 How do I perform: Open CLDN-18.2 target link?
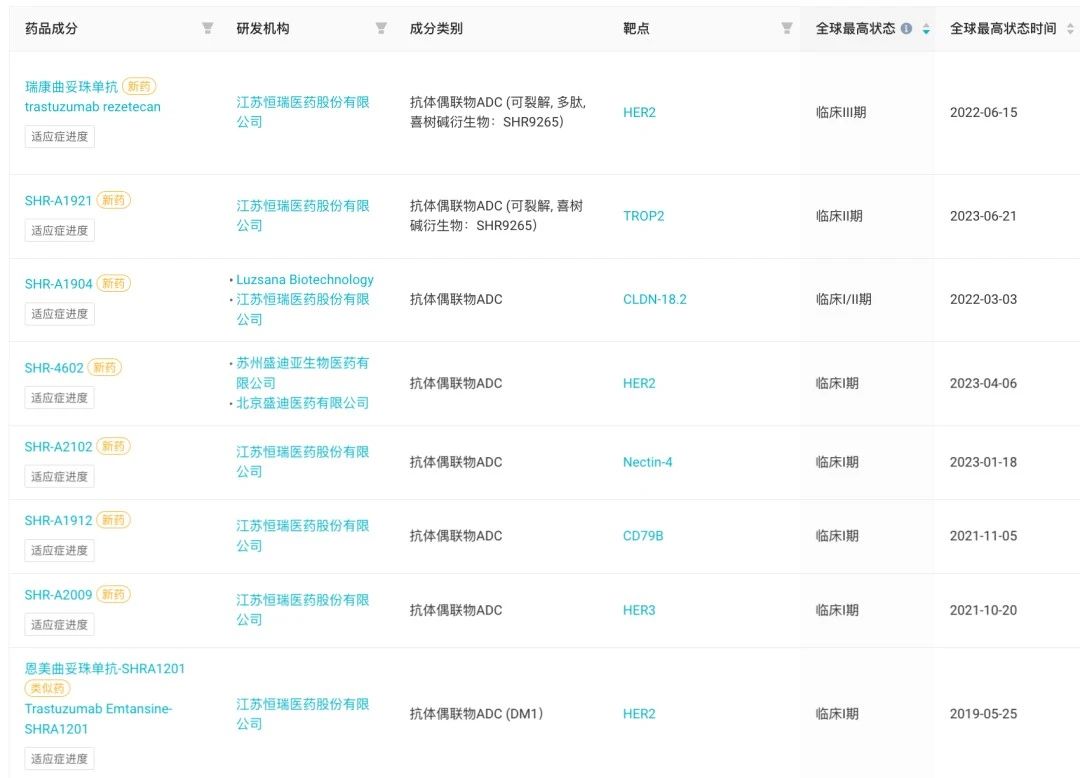click(654, 299)
